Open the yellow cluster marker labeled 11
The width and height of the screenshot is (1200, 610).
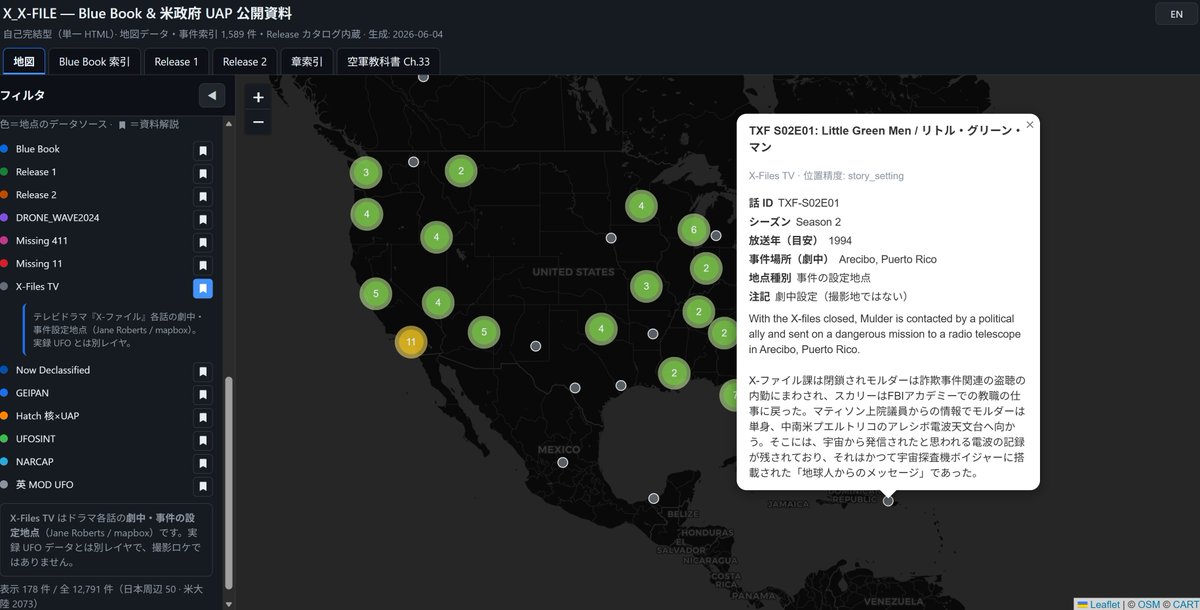tap(411, 342)
